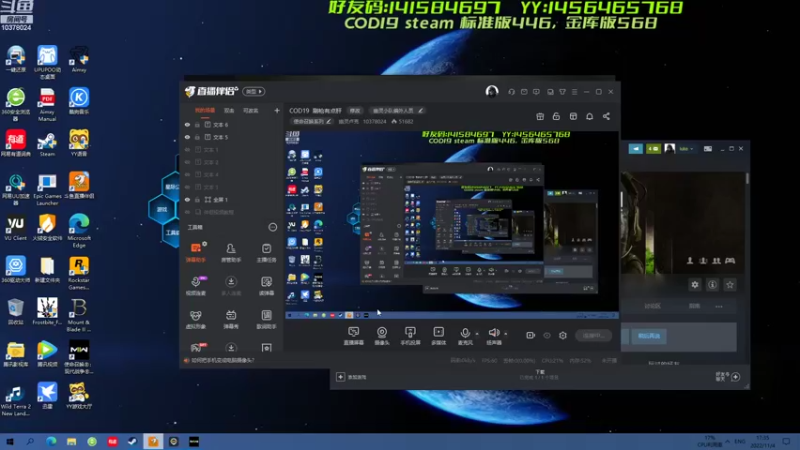Toggle visibility of layer 文本 5
Image resolution: width=800 pixels, height=450 pixels.
(x=187, y=137)
